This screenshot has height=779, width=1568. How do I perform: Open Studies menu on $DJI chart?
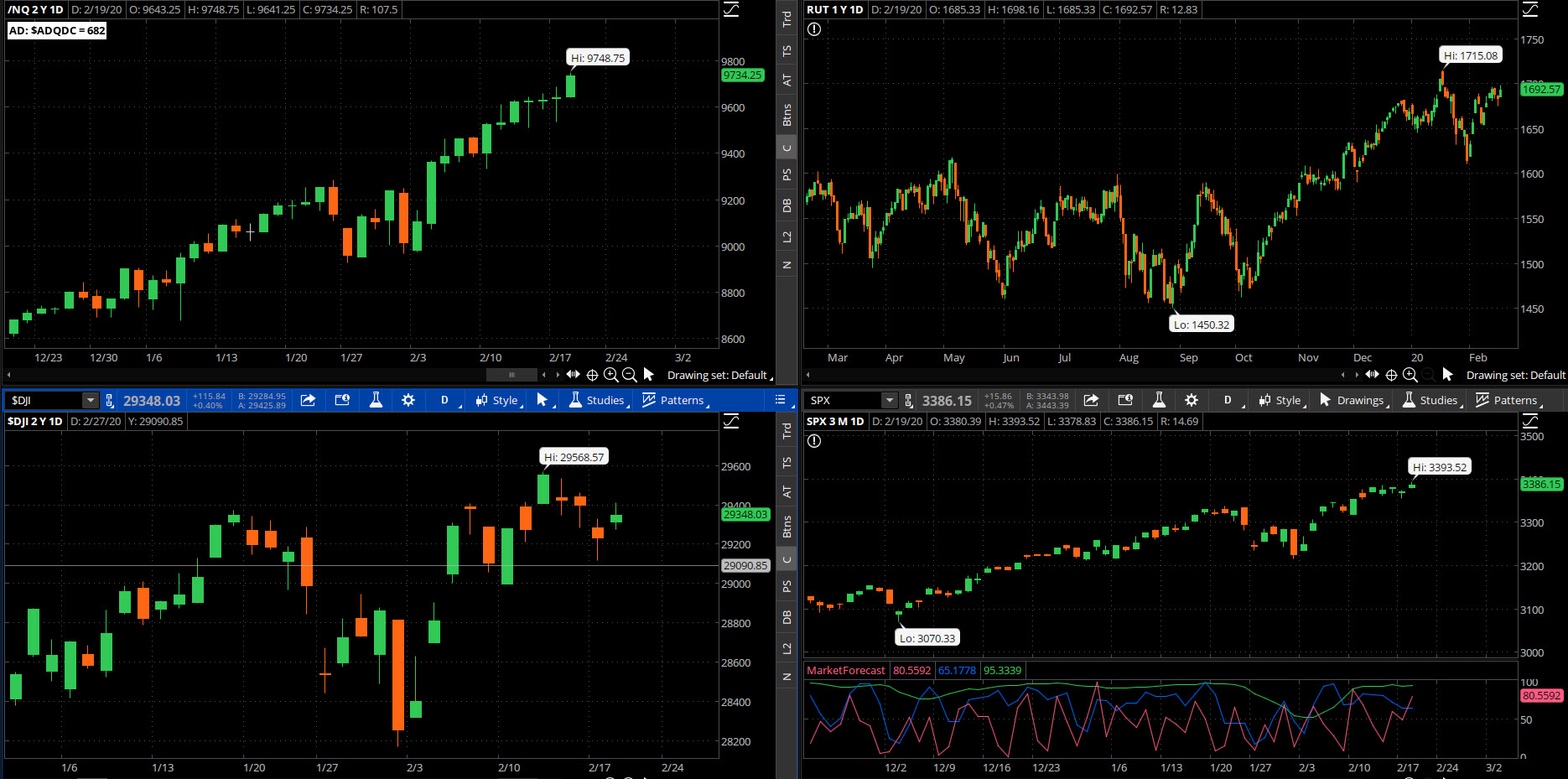(x=598, y=400)
